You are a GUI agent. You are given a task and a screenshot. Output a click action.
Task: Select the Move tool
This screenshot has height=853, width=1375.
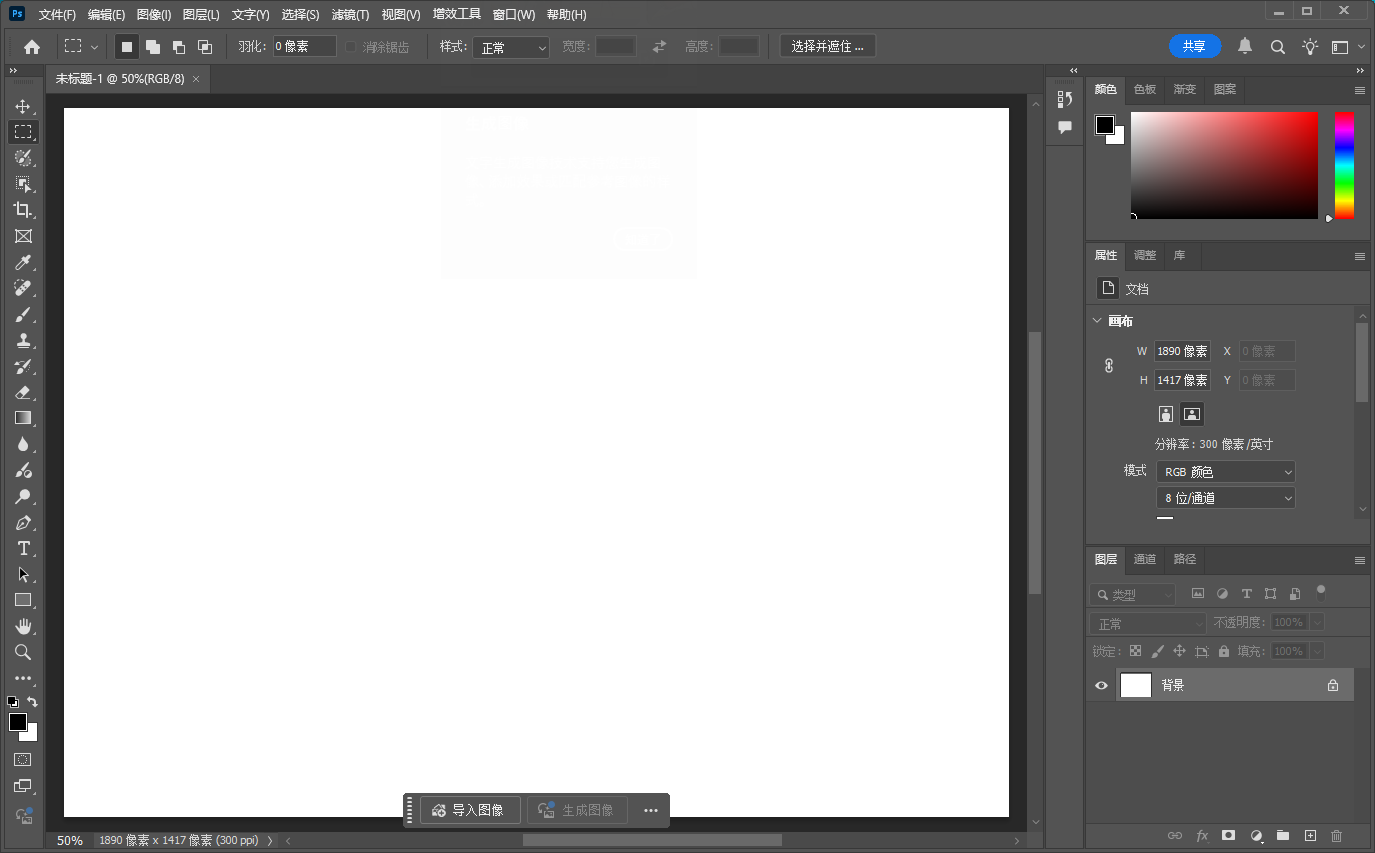tap(23, 106)
